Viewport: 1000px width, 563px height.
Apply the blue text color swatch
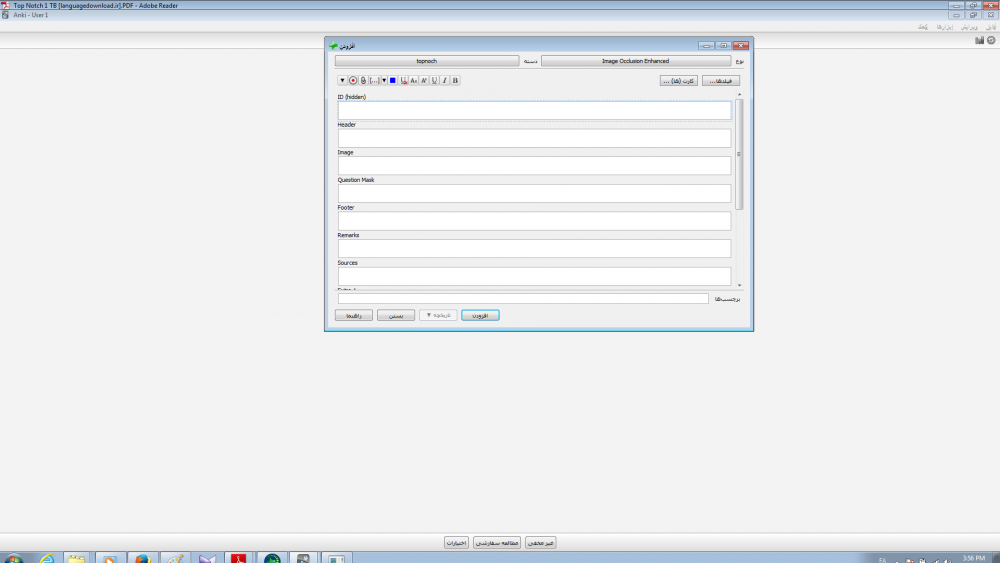tap(393, 80)
